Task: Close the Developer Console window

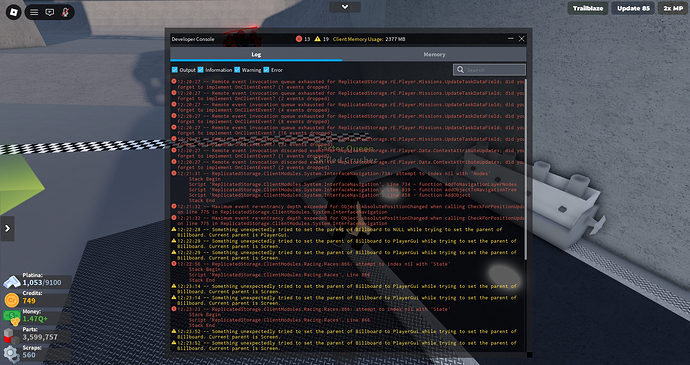Action: [x=521, y=39]
